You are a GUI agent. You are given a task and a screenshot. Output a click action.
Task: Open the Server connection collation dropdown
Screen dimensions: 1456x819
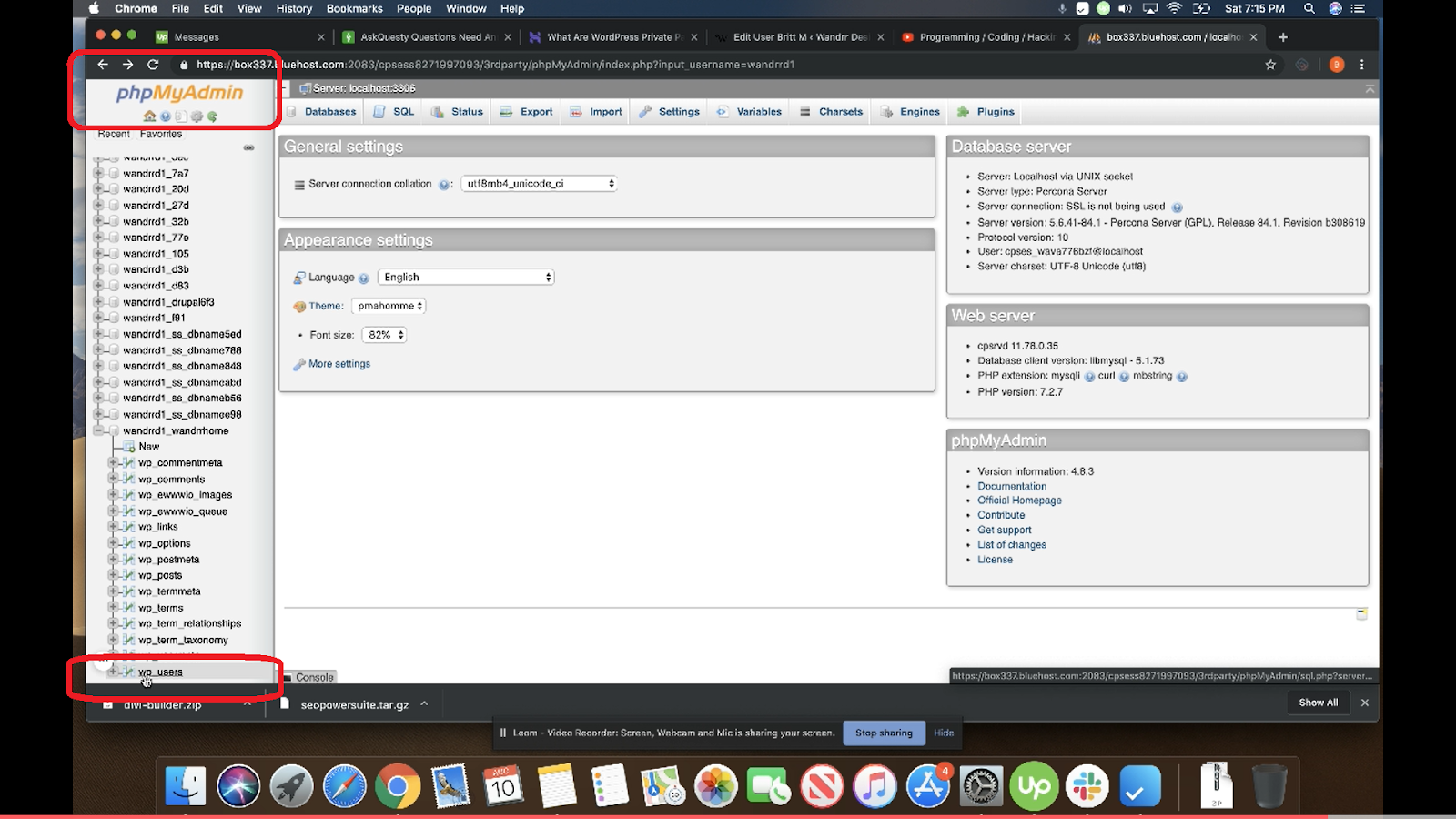point(538,183)
